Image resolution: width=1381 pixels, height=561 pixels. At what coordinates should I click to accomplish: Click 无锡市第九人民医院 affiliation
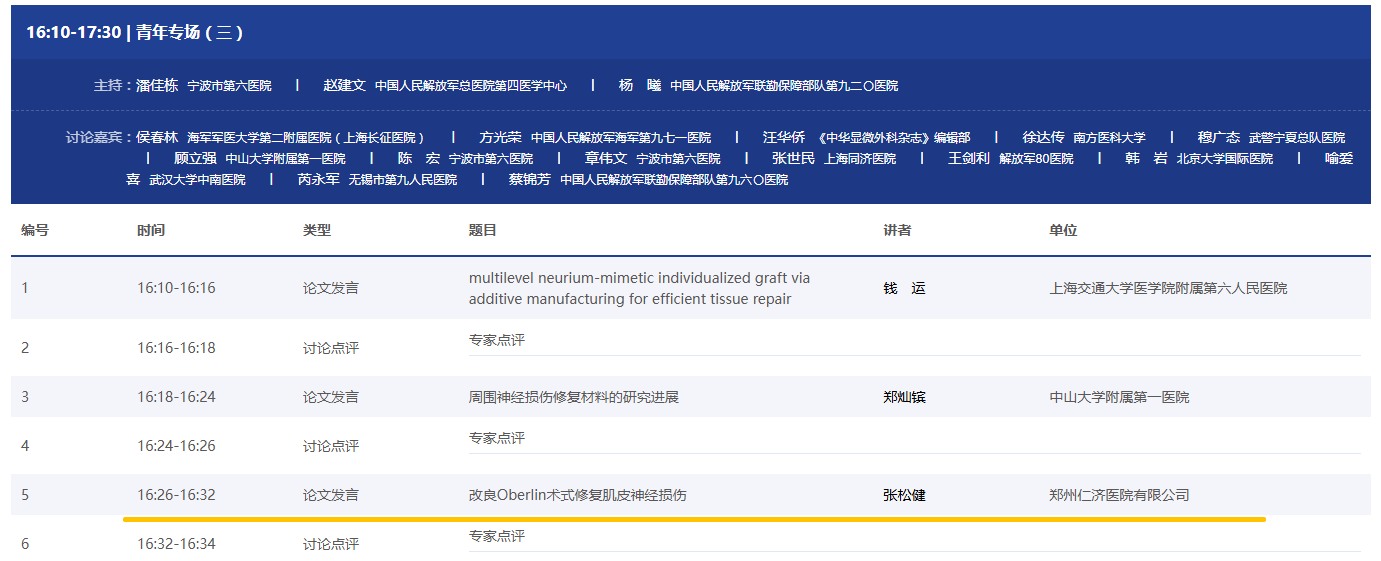[x=403, y=180]
